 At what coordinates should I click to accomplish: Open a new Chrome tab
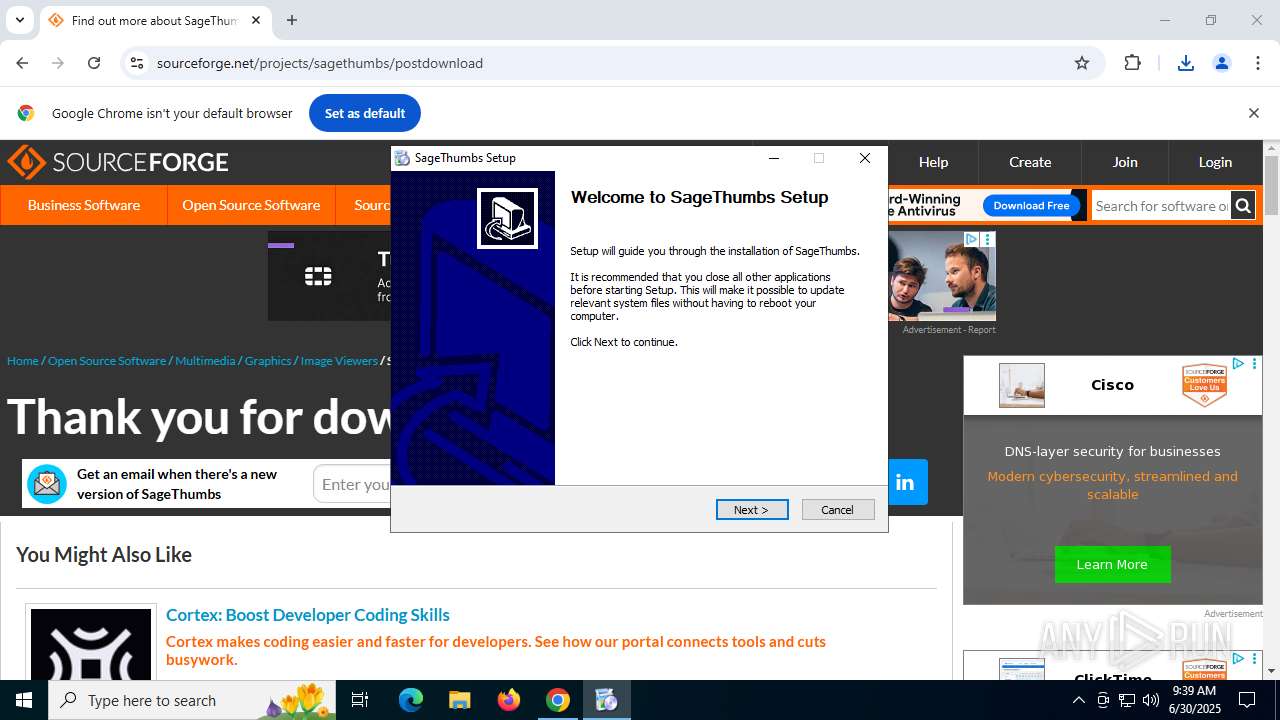click(292, 20)
